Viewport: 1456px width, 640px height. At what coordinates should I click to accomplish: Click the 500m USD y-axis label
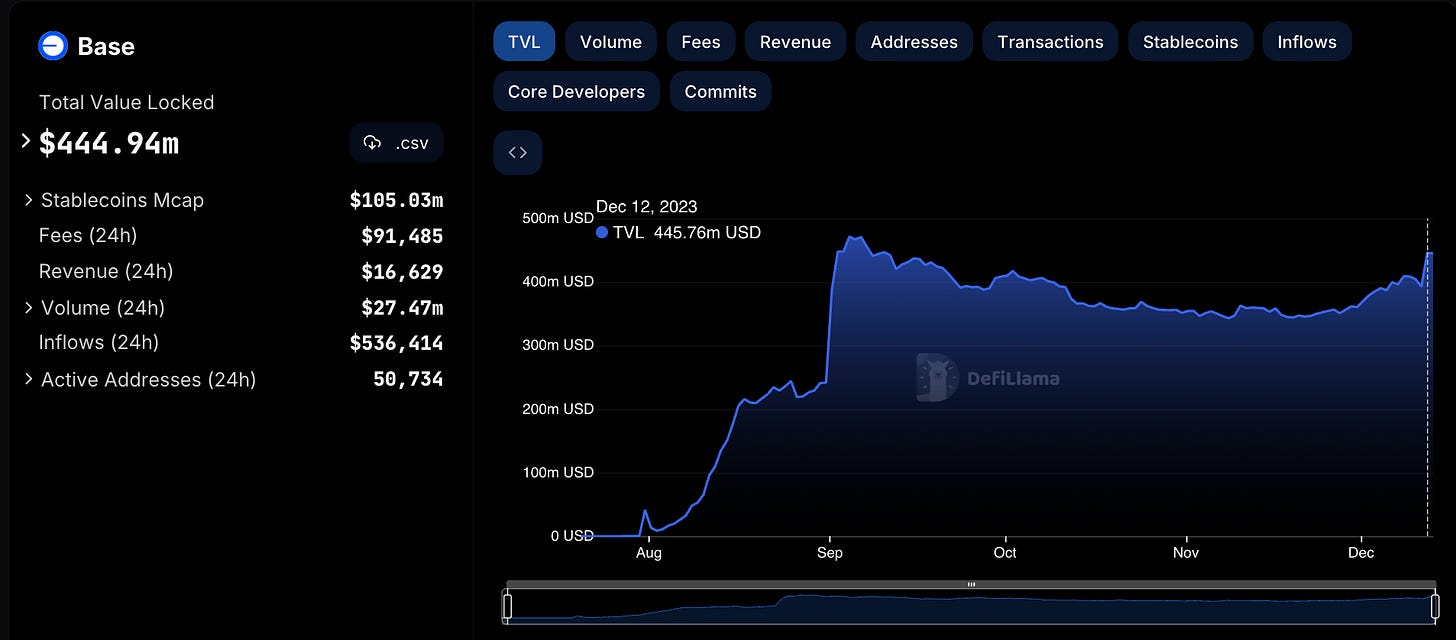pos(558,218)
